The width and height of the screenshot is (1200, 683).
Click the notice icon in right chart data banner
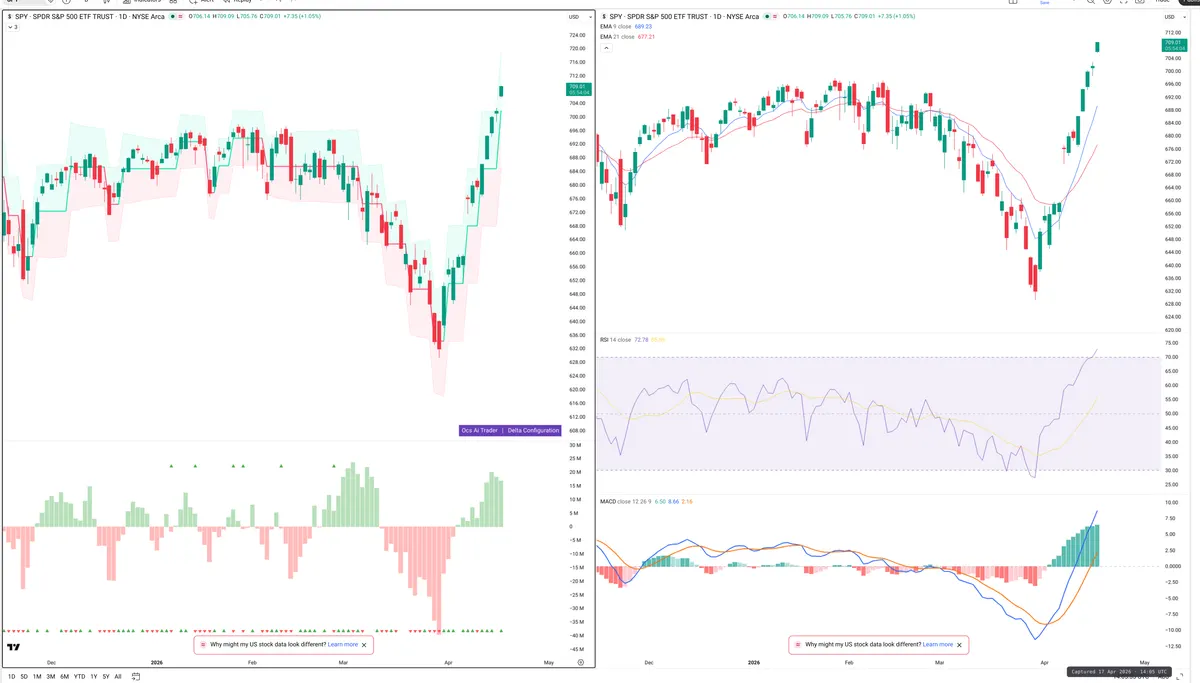798,645
